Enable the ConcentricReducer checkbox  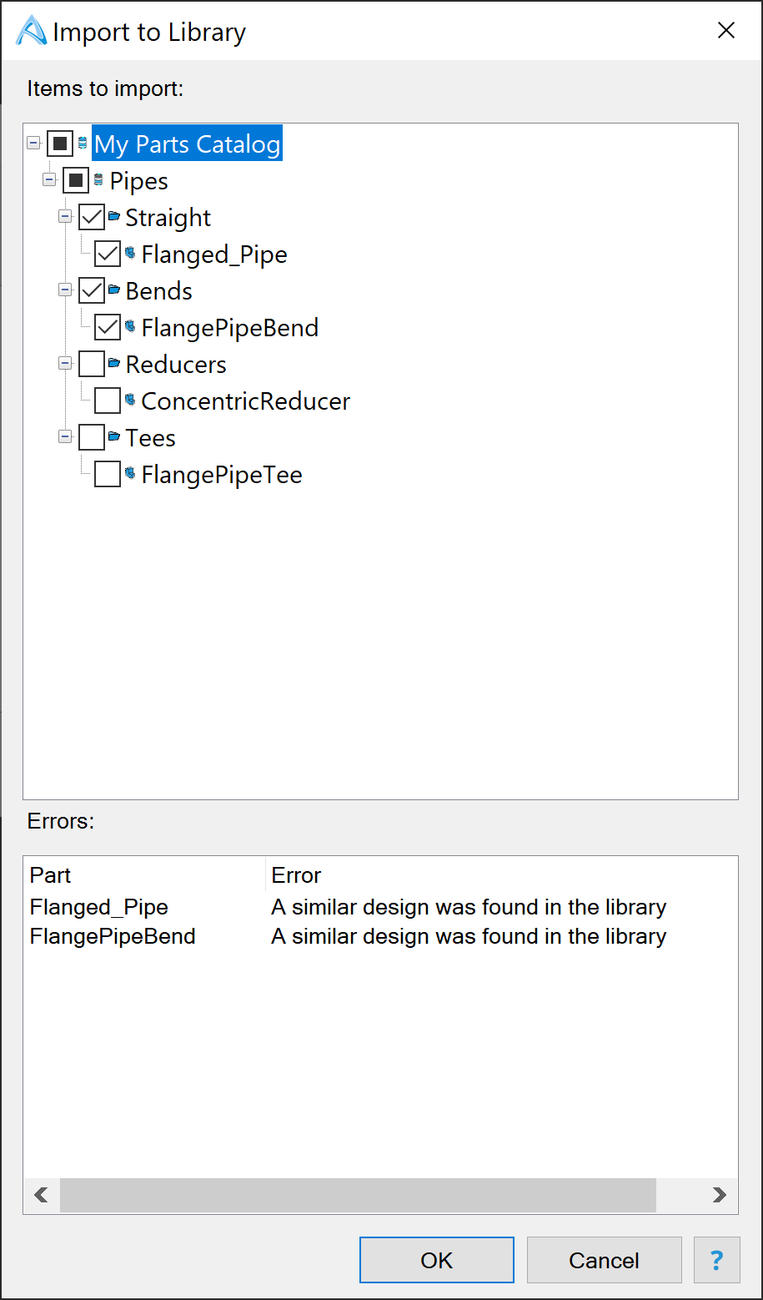point(107,401)
